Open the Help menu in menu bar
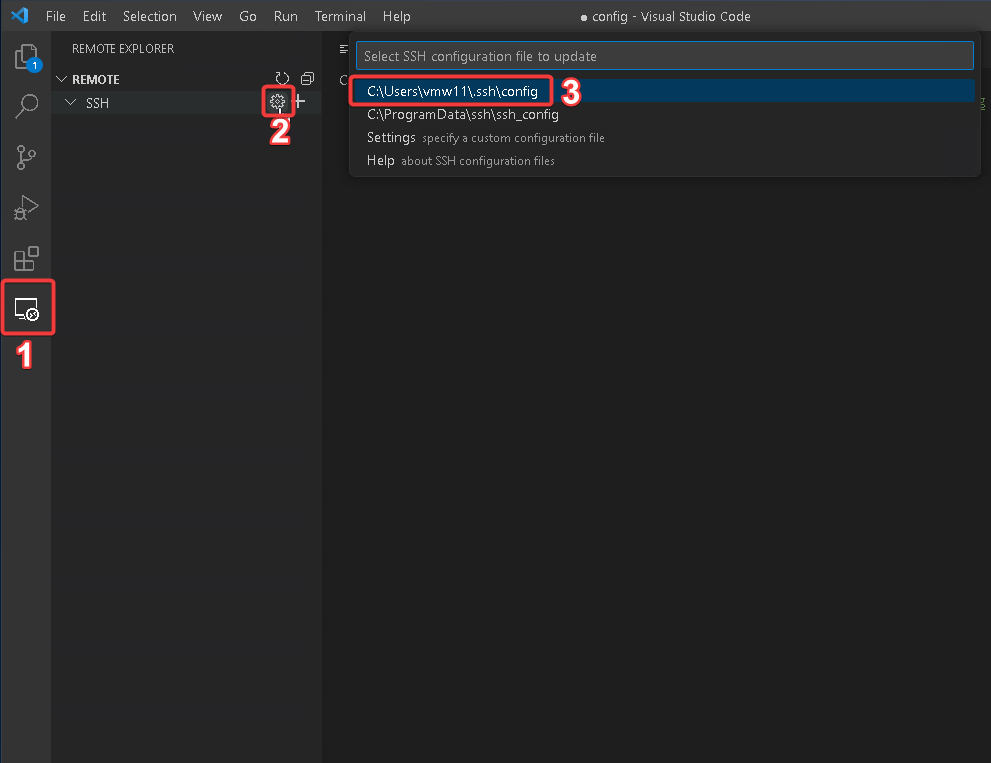991x763 pixels. (x=396, y=16)
